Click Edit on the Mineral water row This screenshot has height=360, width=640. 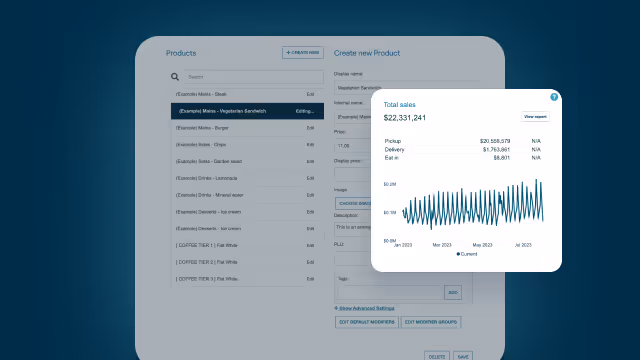310,195
